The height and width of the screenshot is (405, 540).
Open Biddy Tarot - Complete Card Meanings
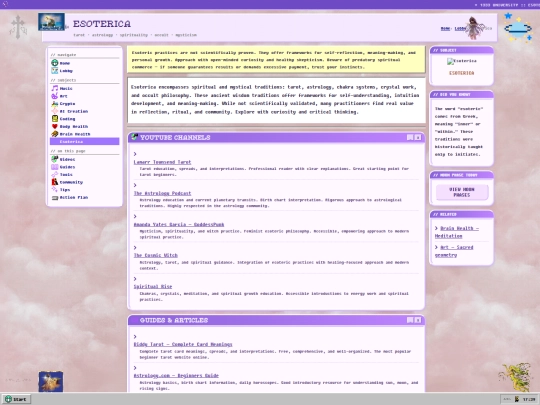coord(183,344)
